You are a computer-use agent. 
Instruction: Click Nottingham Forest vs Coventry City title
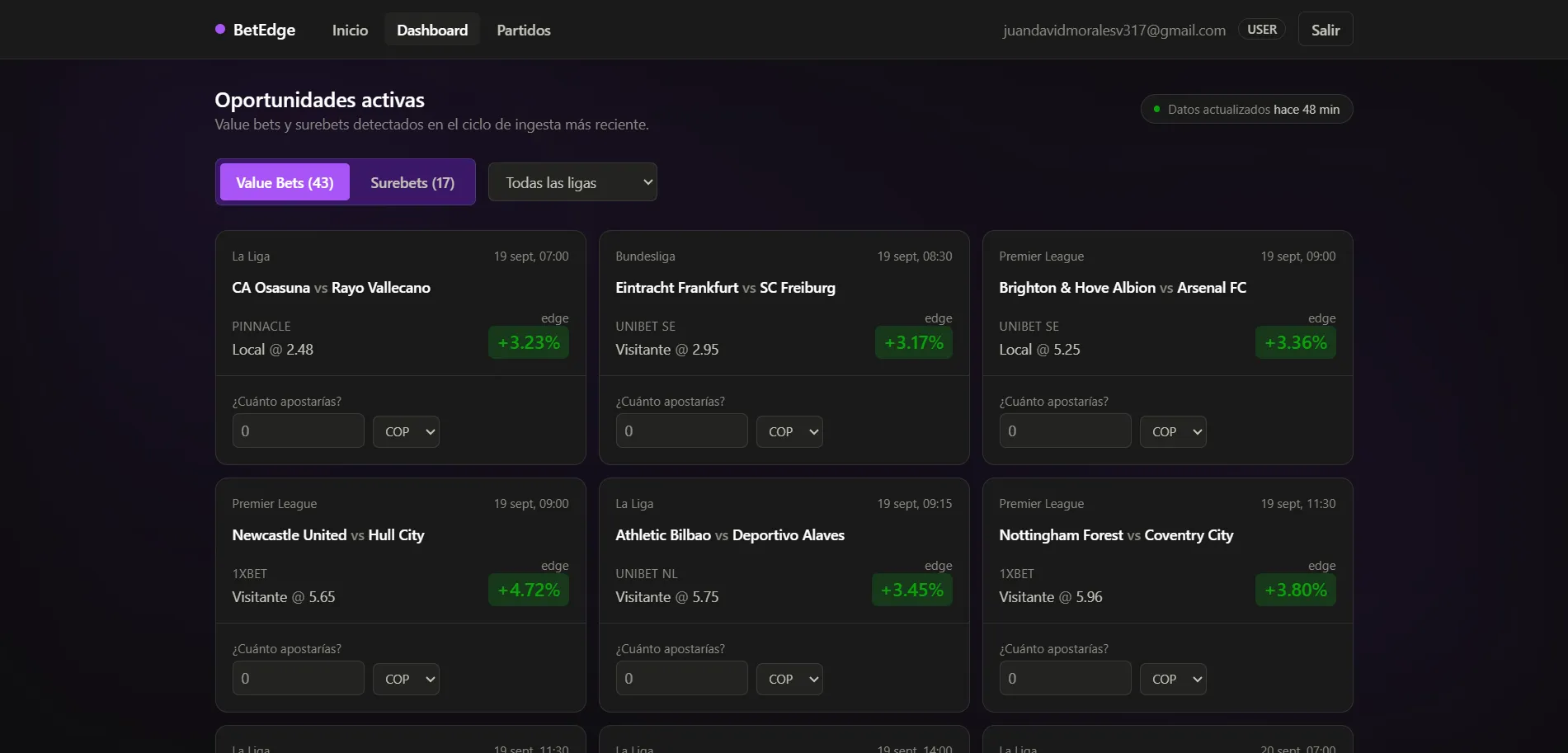click(1116, 535)
